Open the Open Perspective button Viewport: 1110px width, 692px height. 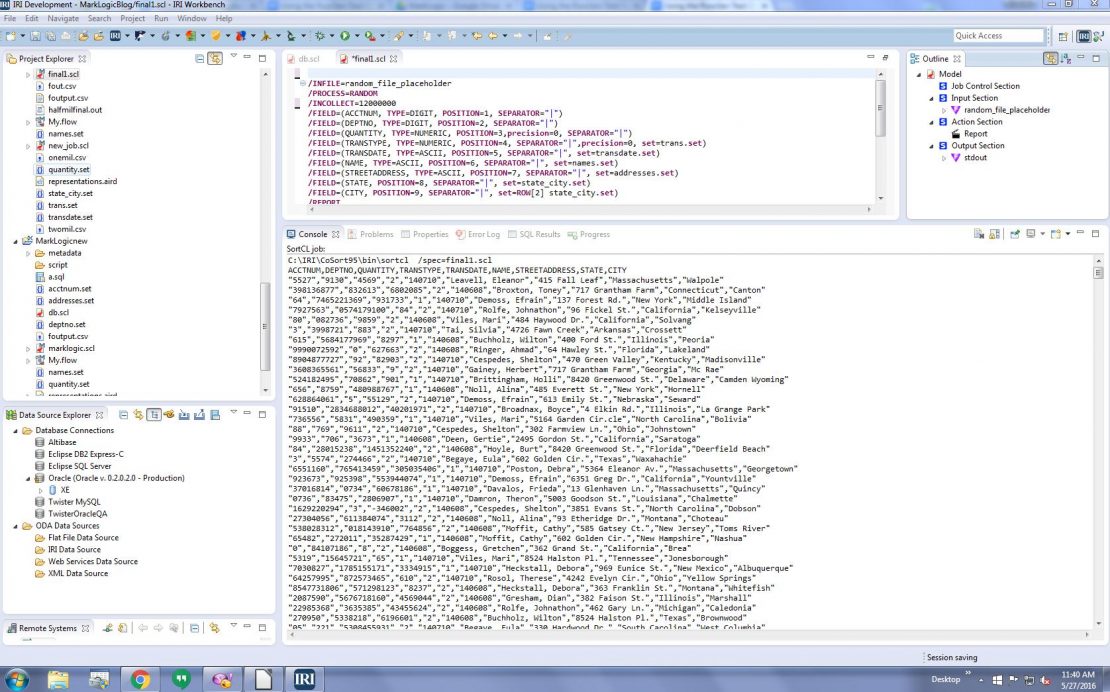click(1063, 36)
